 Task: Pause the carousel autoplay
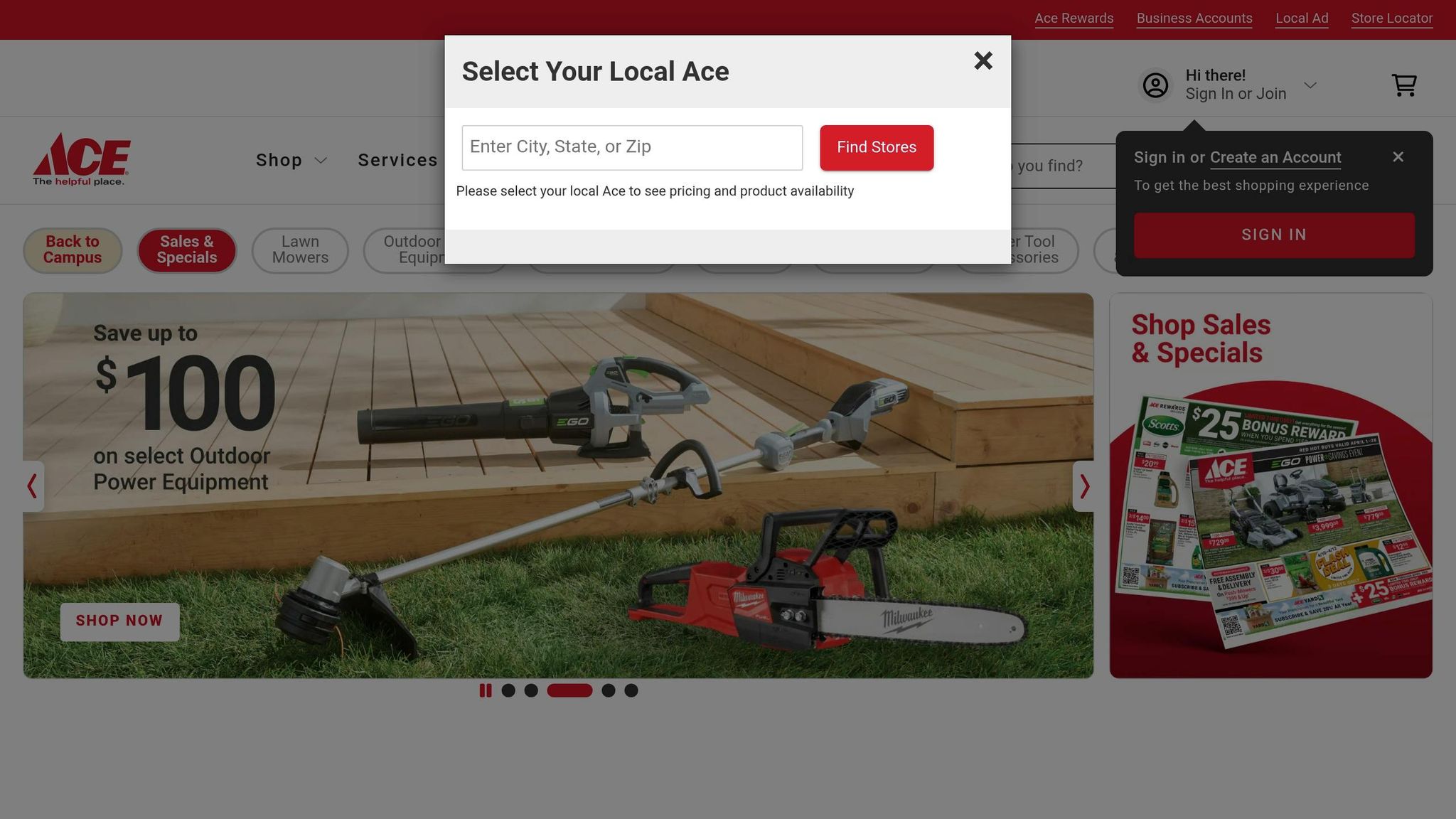pos(486,690)
